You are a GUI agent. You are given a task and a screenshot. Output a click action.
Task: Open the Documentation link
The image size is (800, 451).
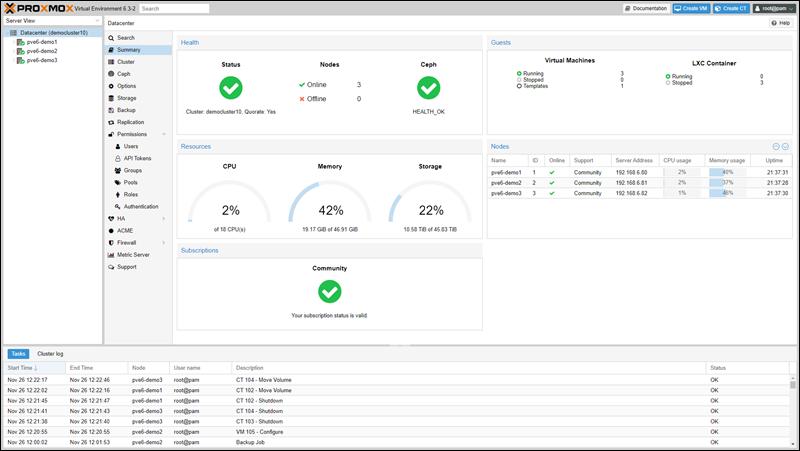[645, 8]
